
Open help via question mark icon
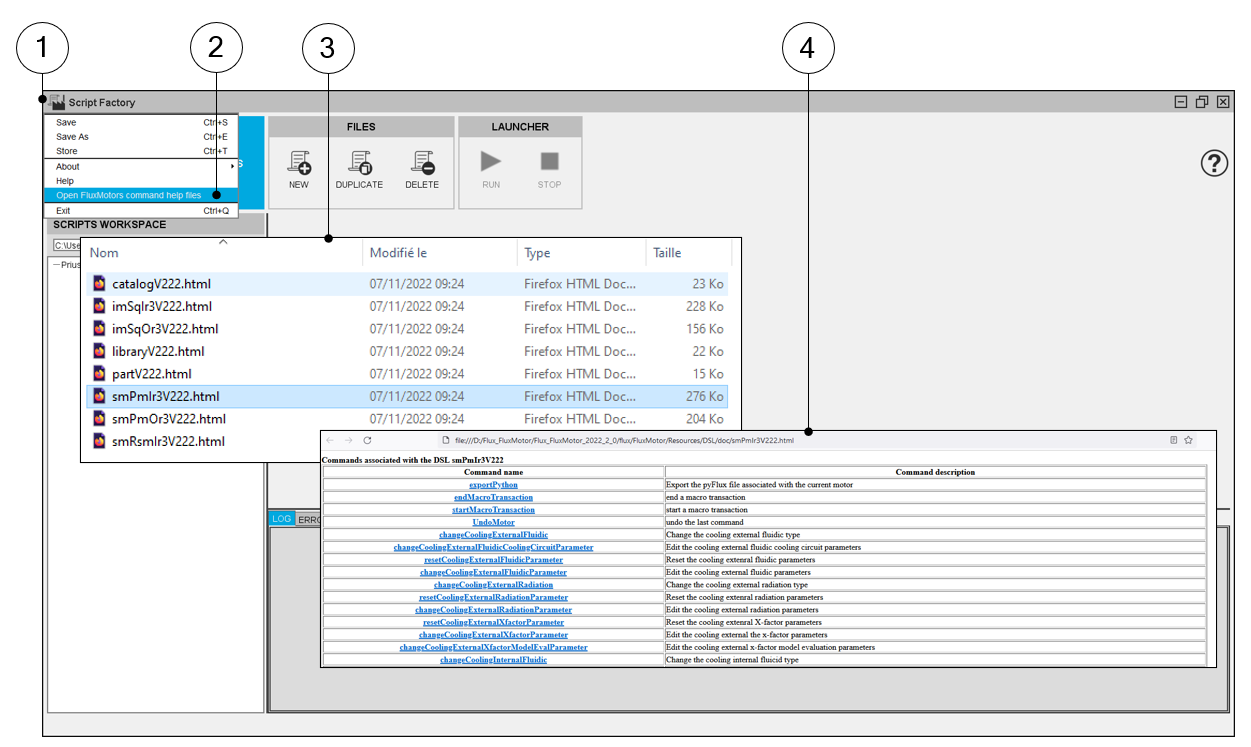[1213, 164]
